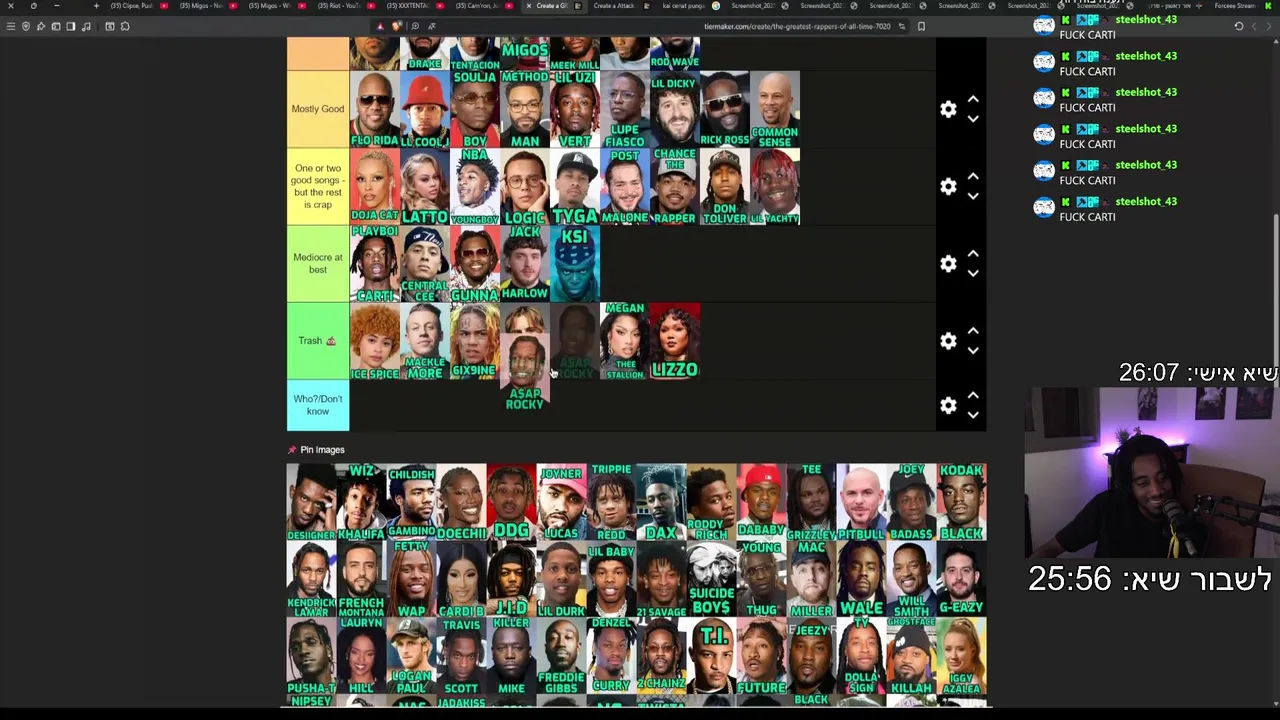Select the Rick Ross image

click(x=725, y=109)
